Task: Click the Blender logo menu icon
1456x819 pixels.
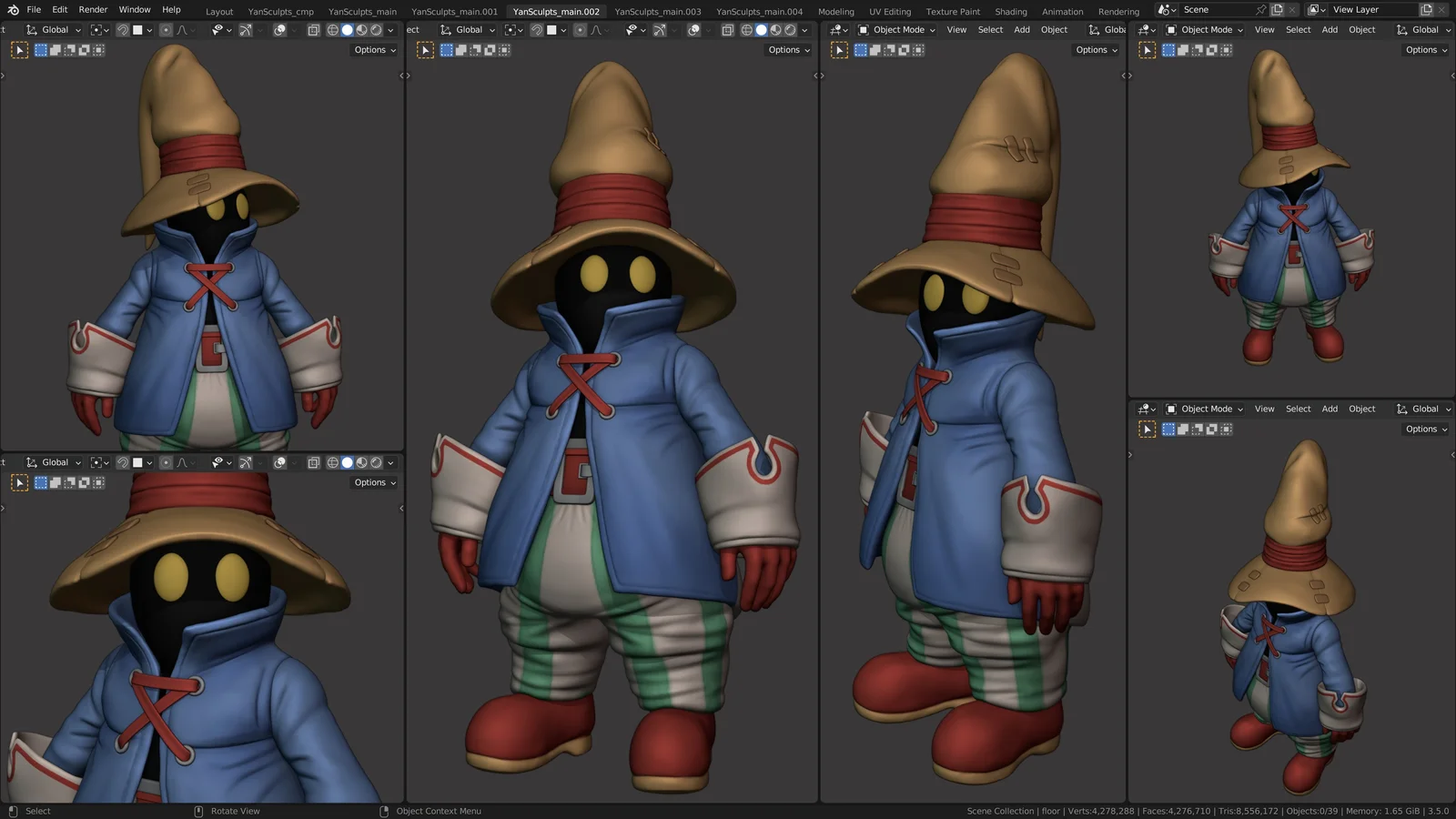Action: pos(13,10)
